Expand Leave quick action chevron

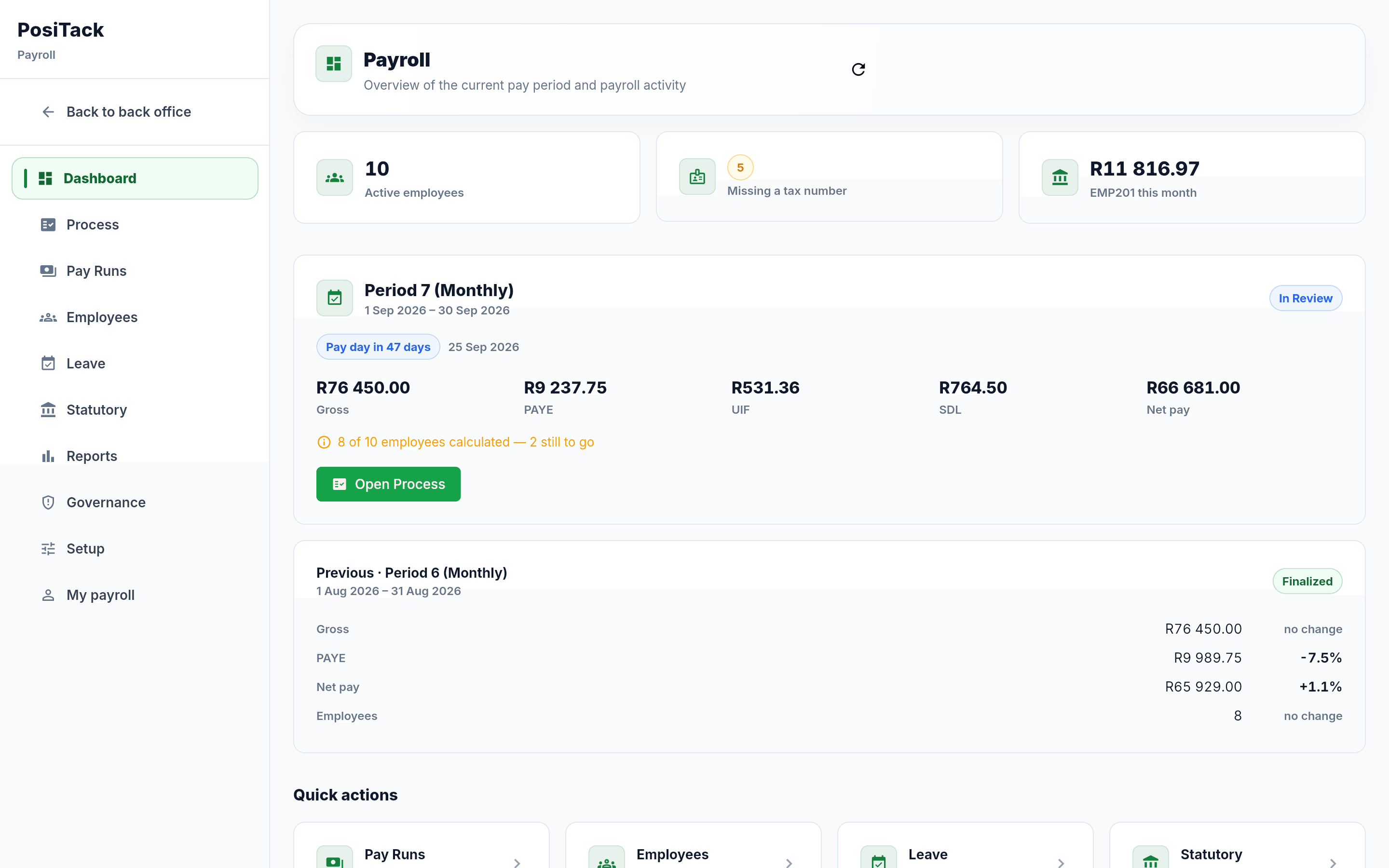coord(1061,863)
